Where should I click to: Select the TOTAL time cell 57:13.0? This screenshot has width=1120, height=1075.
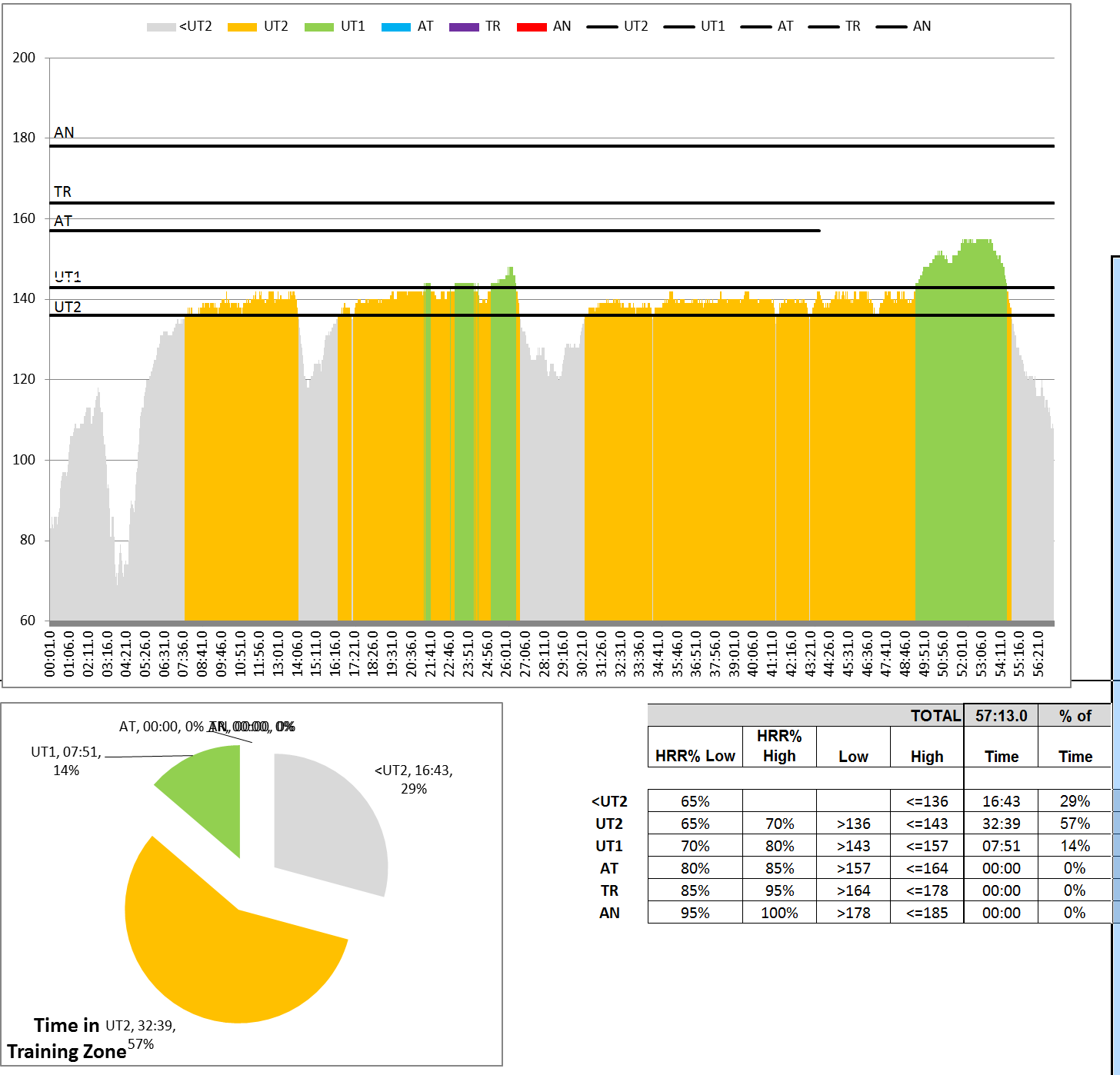[x=1001, y=716]
